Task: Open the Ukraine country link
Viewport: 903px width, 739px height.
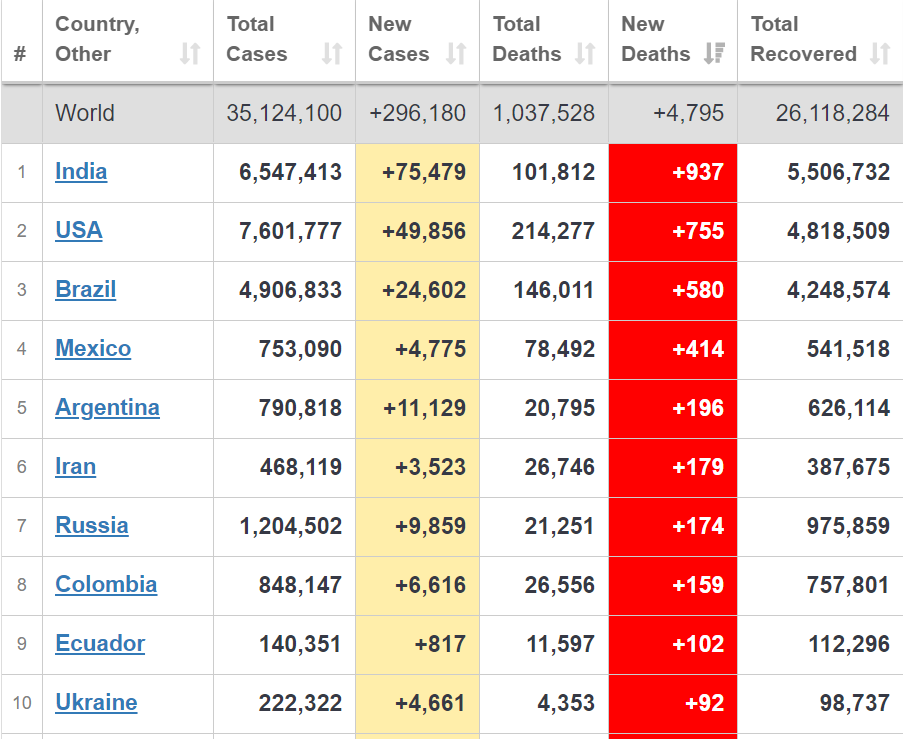Action: click(x=96, y=703)
